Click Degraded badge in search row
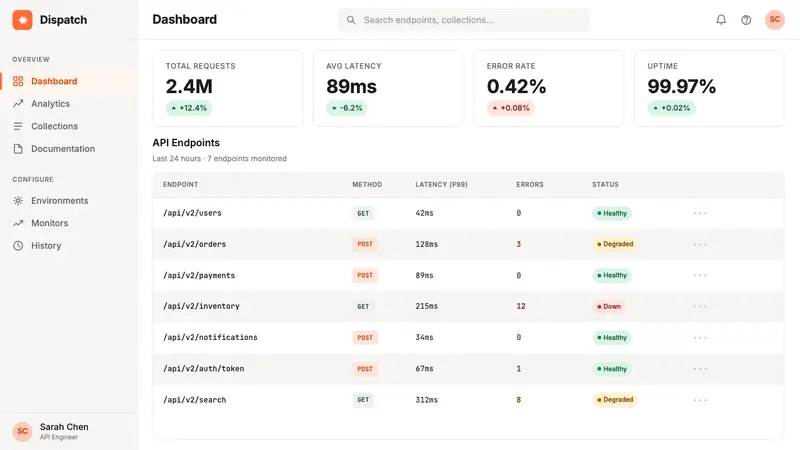Screen dimensions: 800x450 [x=615, y=400]
